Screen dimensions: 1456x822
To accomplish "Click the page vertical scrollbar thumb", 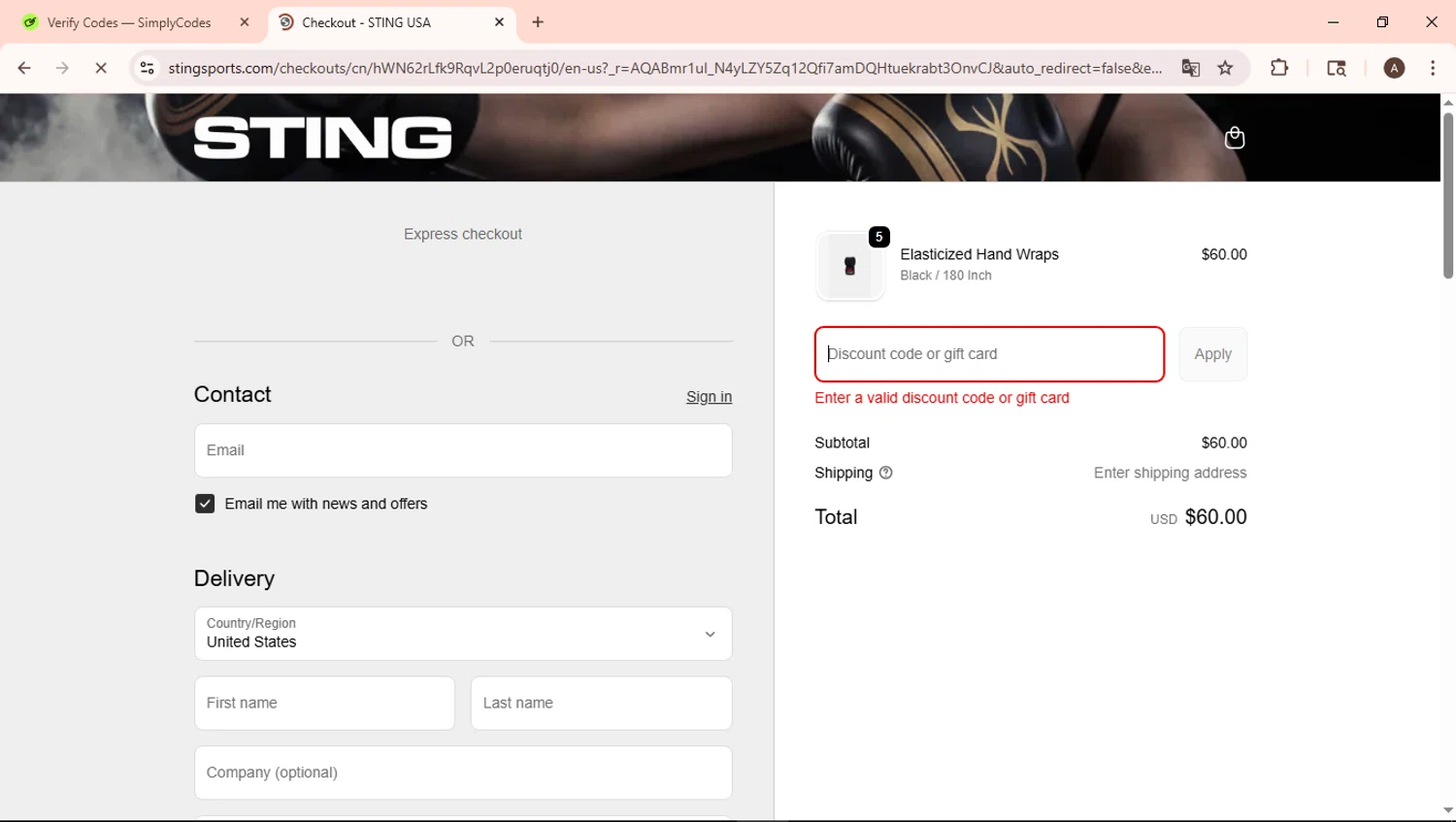I will pos(1447,195).
